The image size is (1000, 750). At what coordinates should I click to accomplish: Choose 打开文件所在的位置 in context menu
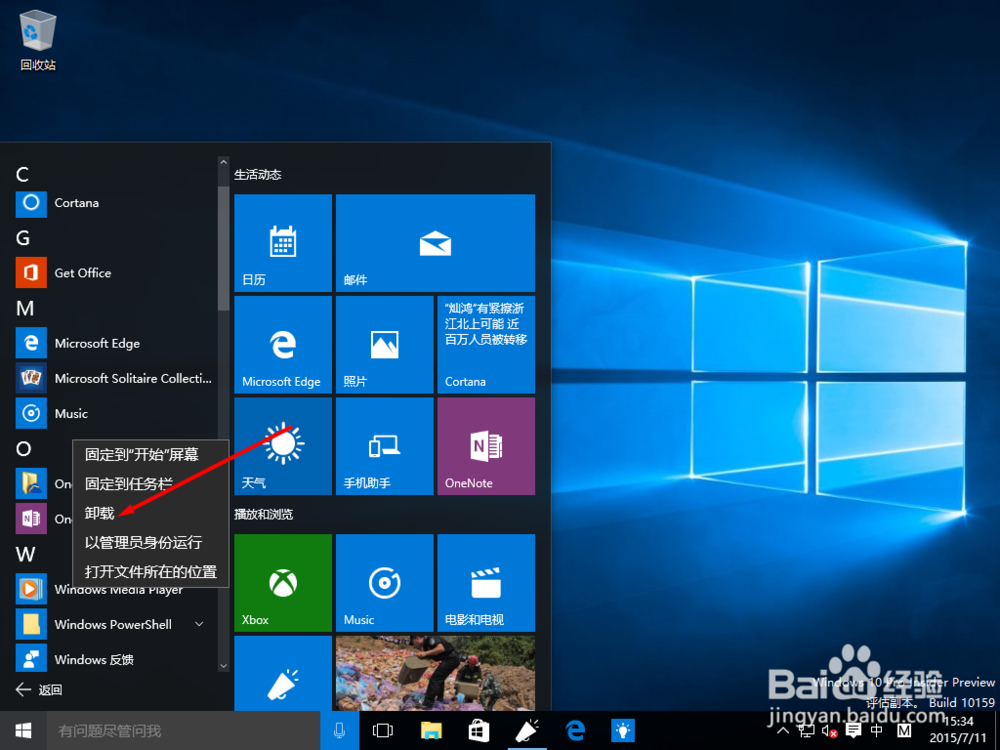[x=151, y=571]
